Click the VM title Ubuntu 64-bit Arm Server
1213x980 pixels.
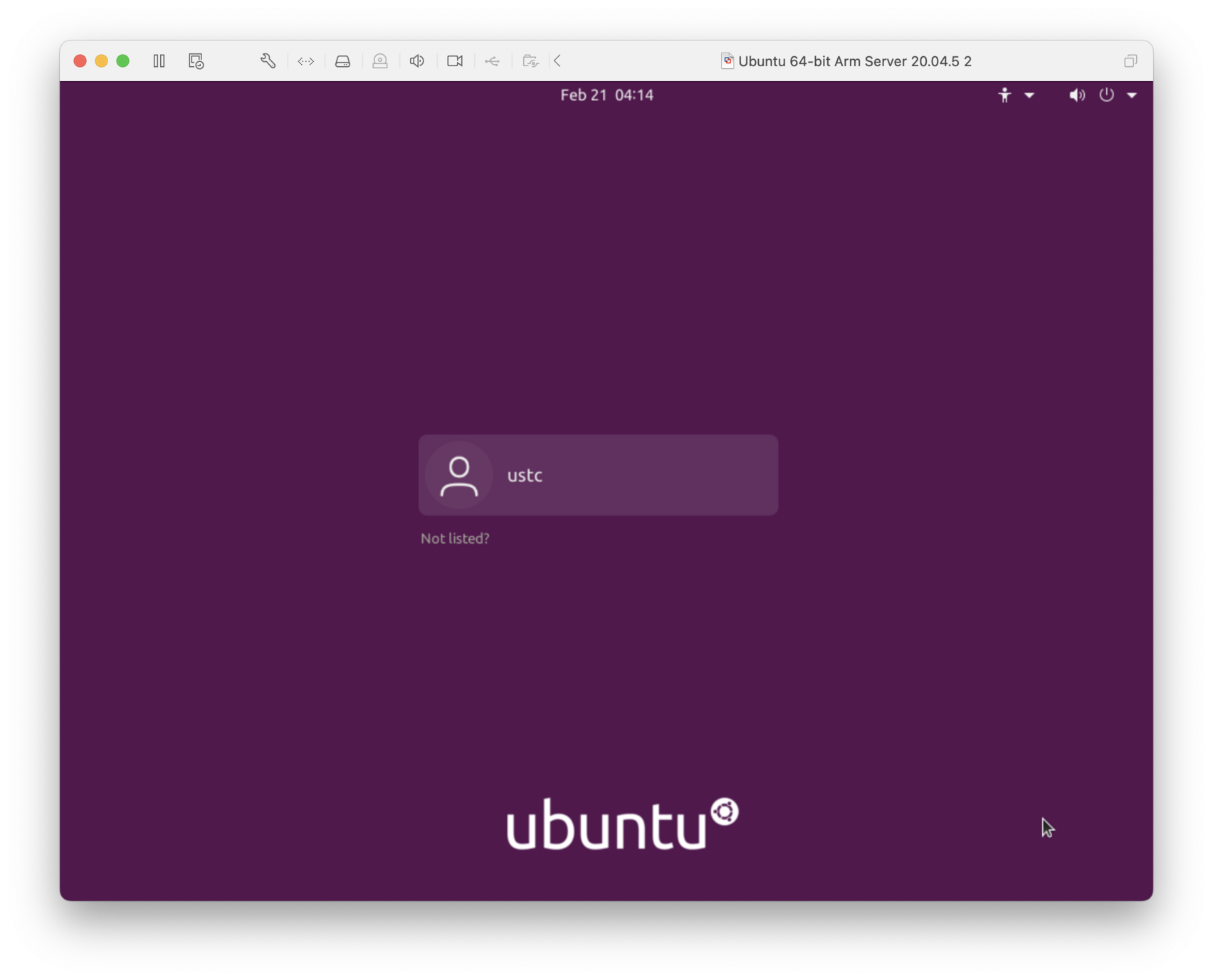coord(854,61)
